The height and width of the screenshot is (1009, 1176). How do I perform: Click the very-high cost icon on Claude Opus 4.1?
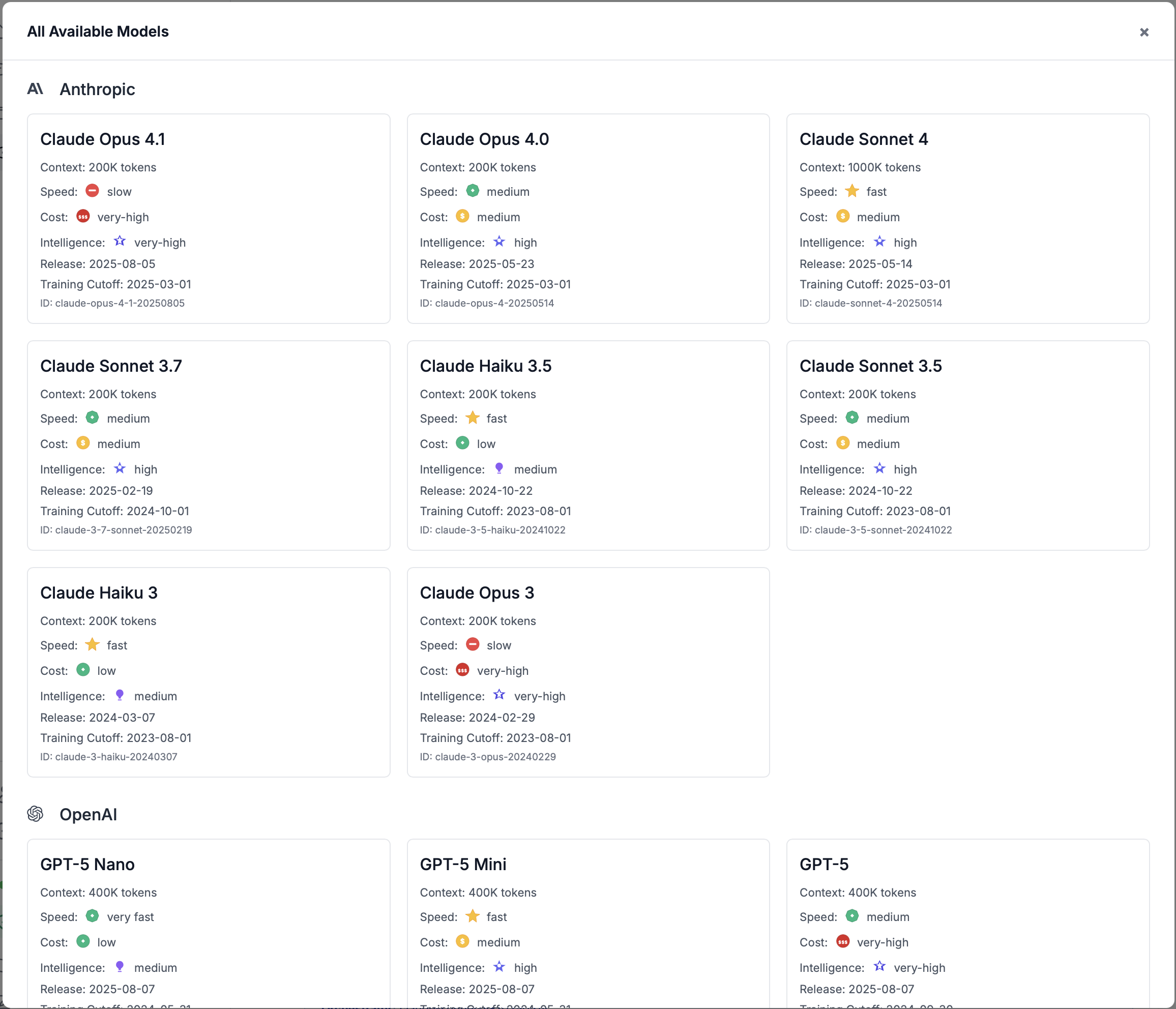[83, 216]
